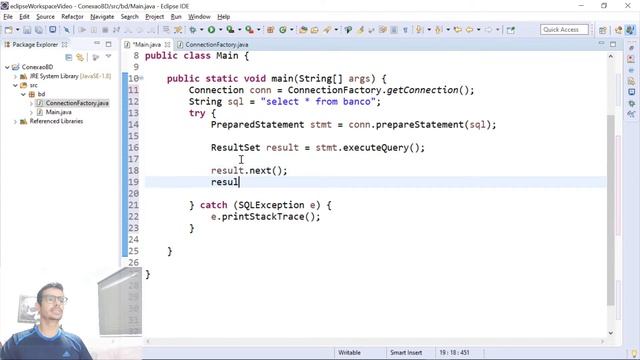Select Main.java in Package Explorer
This screenshot has width=640, height=360.
click(x=58, y=112)
